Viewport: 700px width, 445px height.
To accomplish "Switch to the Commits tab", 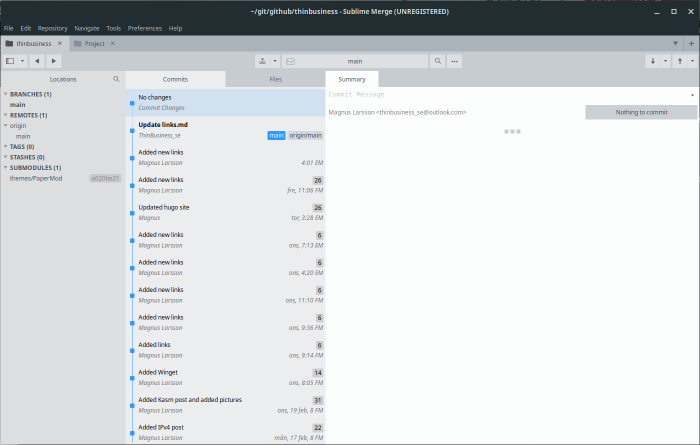I will click(x=175, y=79).
